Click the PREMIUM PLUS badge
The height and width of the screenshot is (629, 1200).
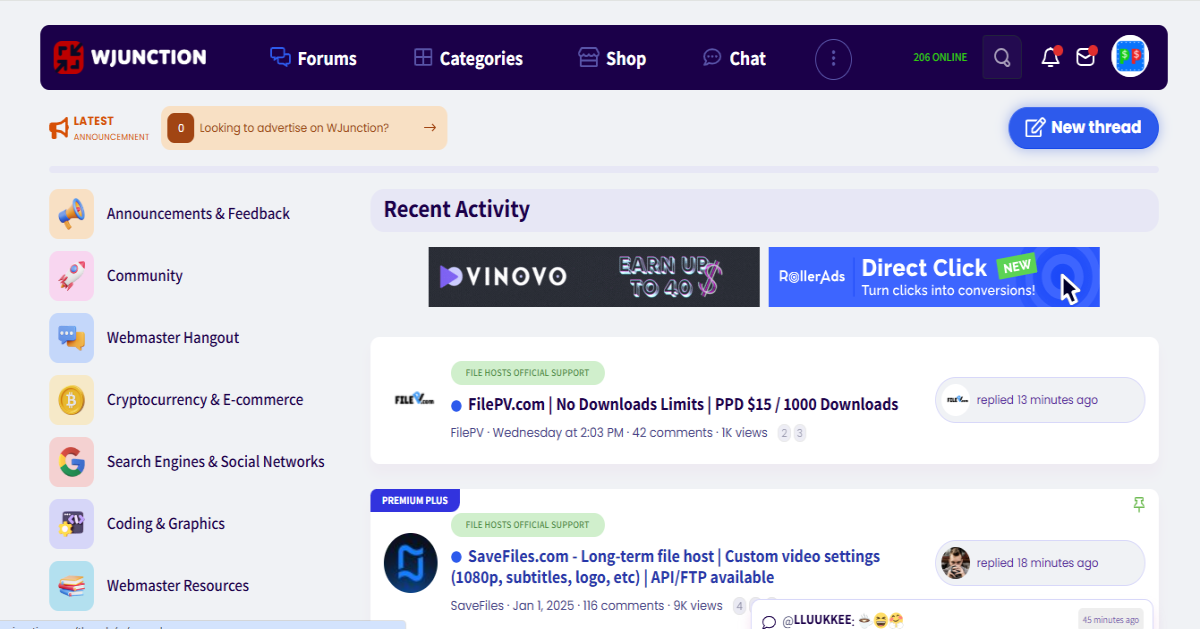point(415,500)
